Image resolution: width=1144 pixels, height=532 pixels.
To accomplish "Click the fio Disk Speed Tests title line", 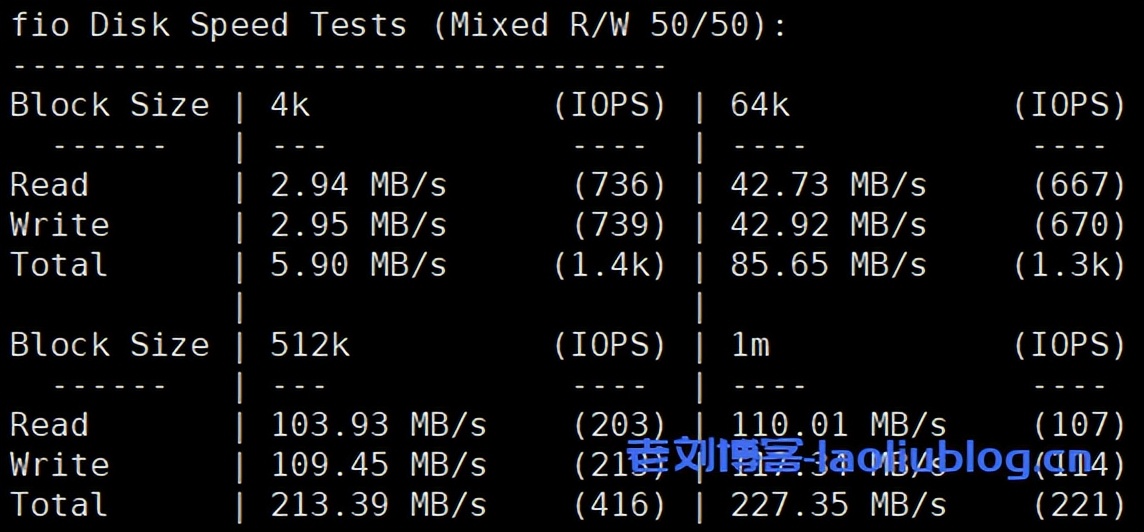I will point(399,25).
